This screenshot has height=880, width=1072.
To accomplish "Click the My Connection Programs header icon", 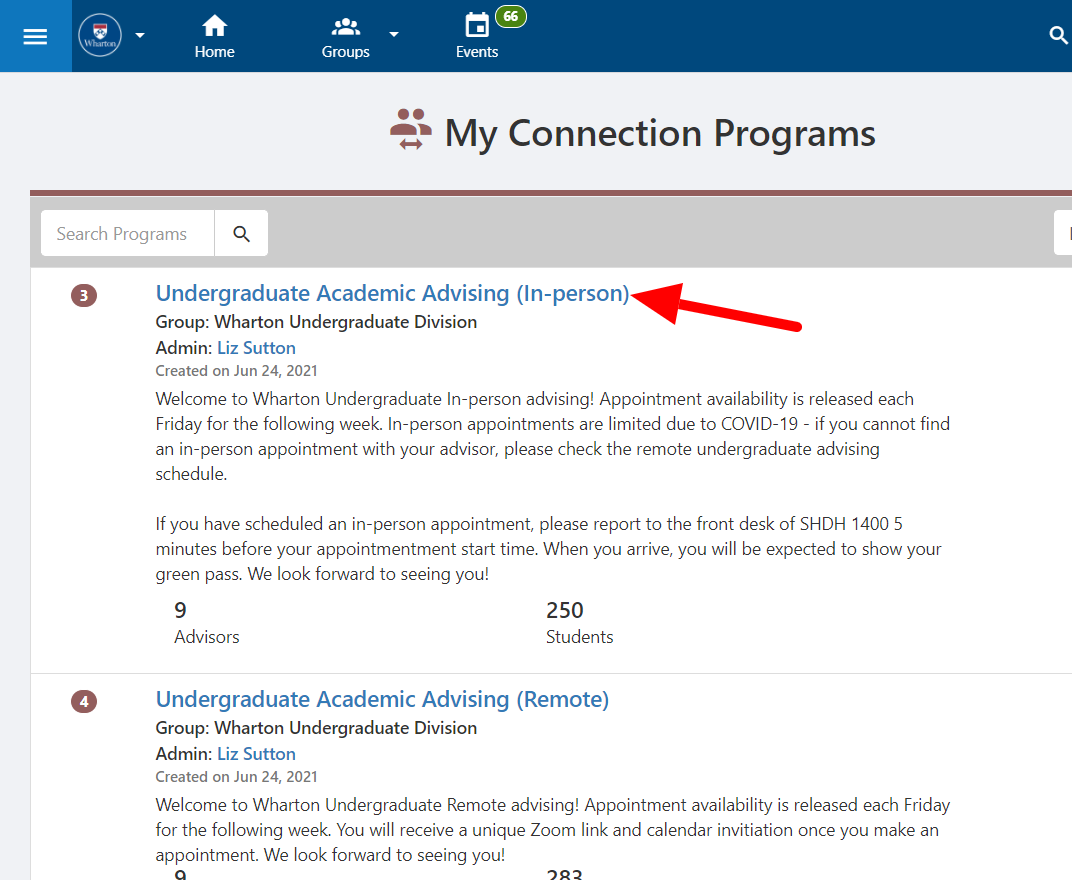I will click(x=411, y=130).
